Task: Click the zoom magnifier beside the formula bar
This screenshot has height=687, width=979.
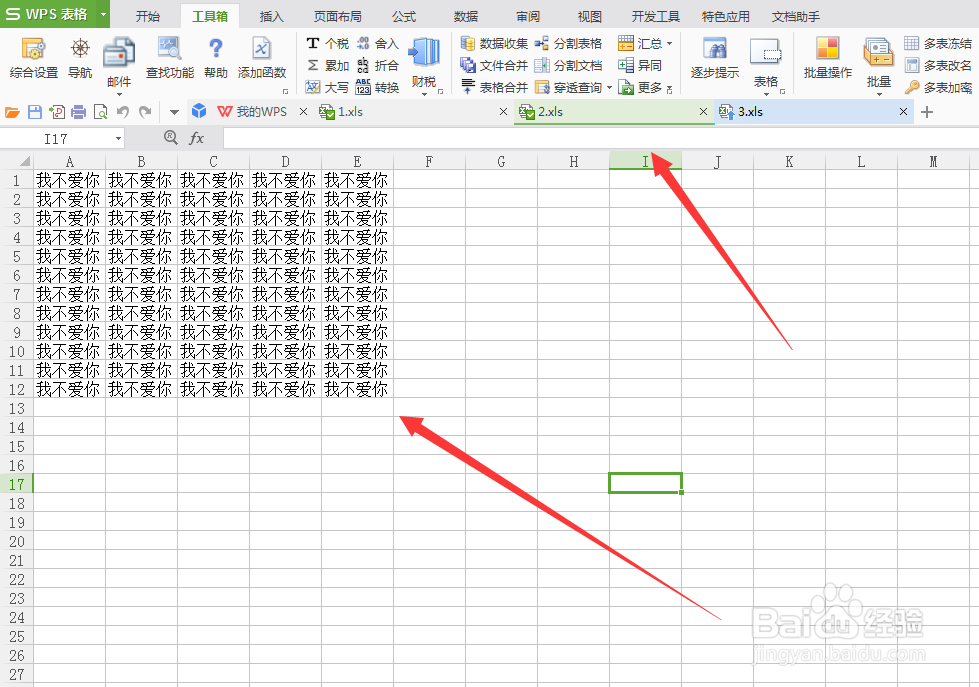Action: pos(170,137)
